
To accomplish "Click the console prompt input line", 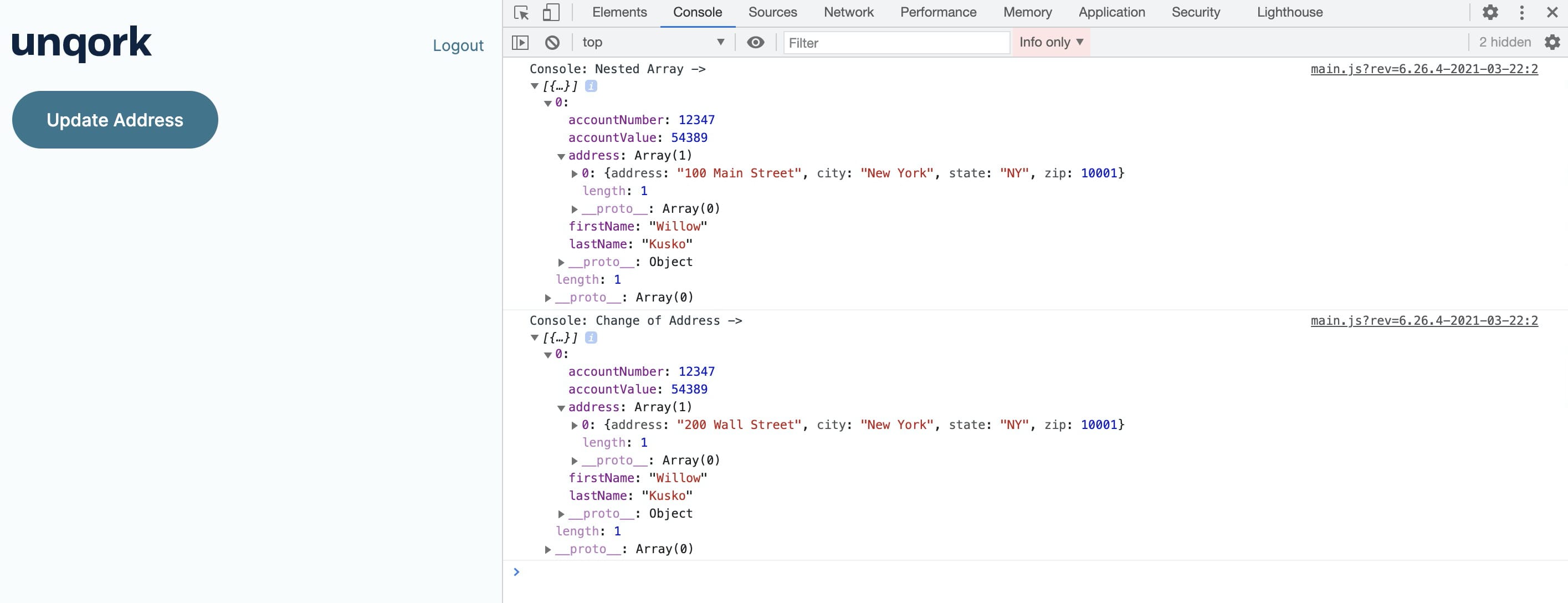I will click(1035, 572).
